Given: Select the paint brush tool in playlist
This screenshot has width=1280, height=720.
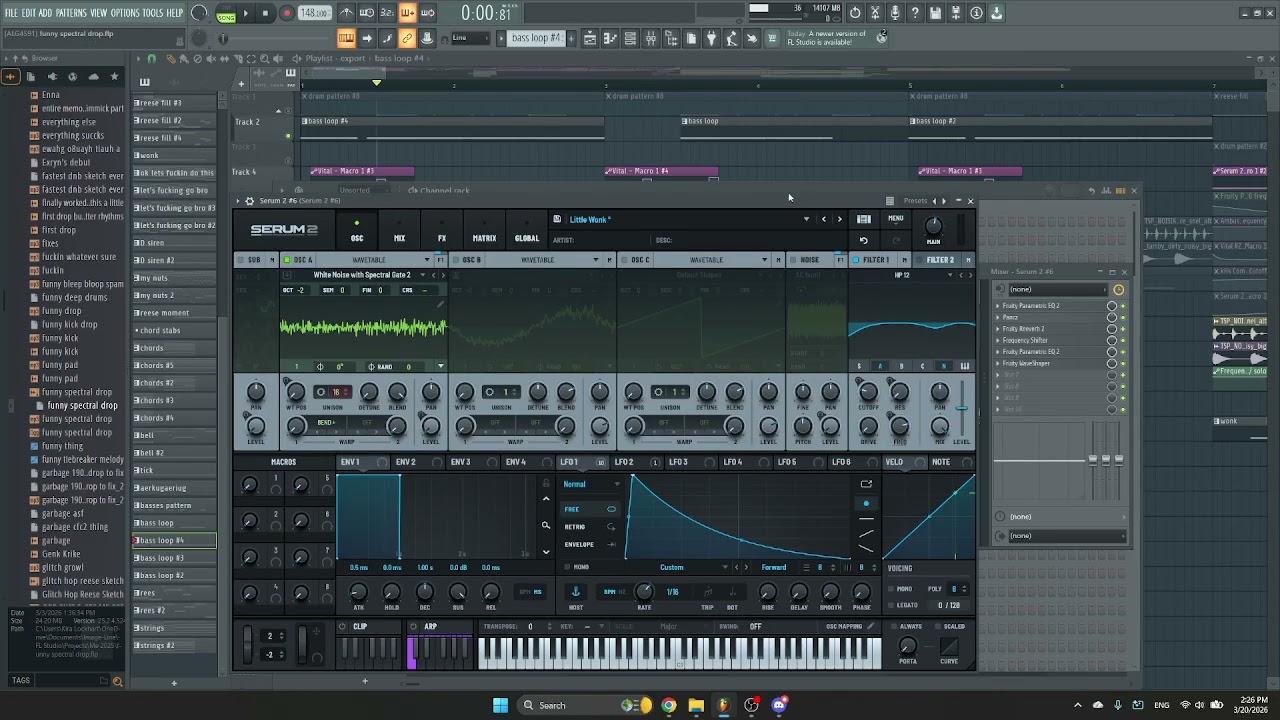Looking at the screenshot, I should [x=184, y=58].
